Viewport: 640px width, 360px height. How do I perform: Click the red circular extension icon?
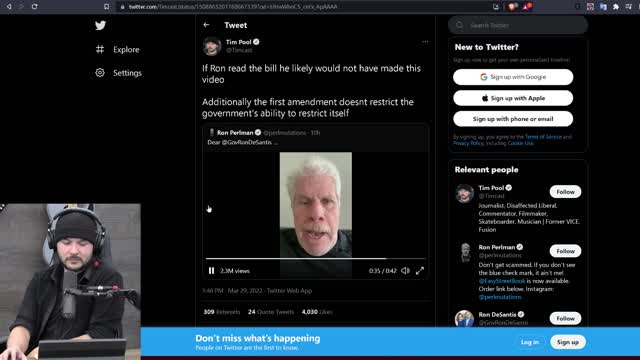point(590,7)
